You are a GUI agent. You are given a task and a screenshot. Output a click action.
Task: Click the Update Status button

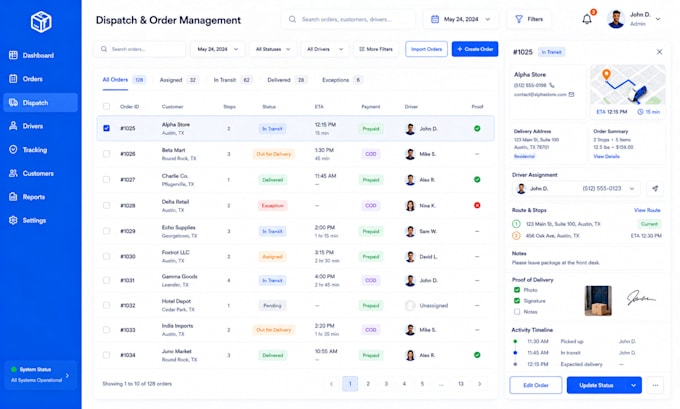tap(596, 385)
